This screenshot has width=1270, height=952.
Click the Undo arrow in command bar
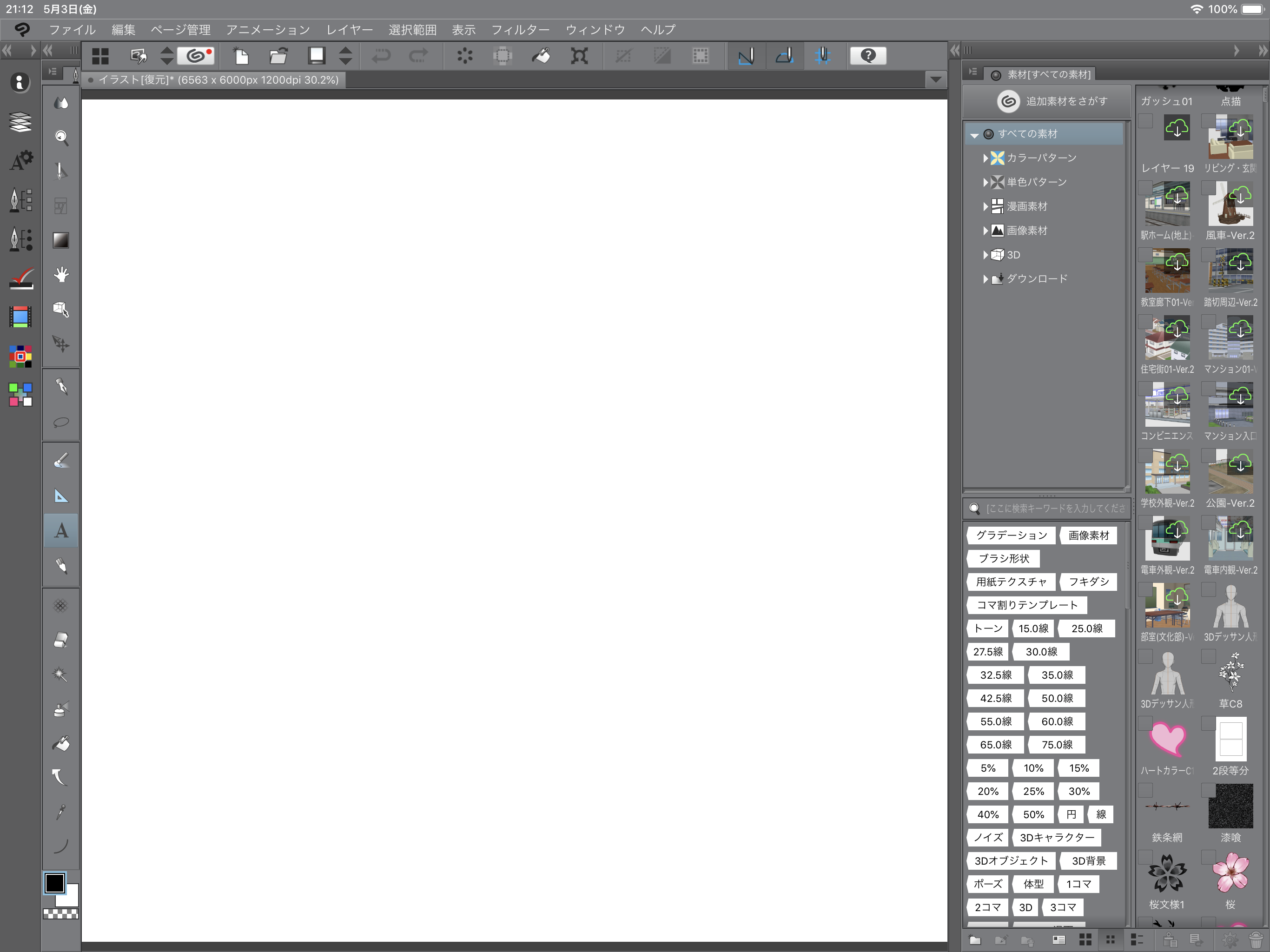click(381, 56)
